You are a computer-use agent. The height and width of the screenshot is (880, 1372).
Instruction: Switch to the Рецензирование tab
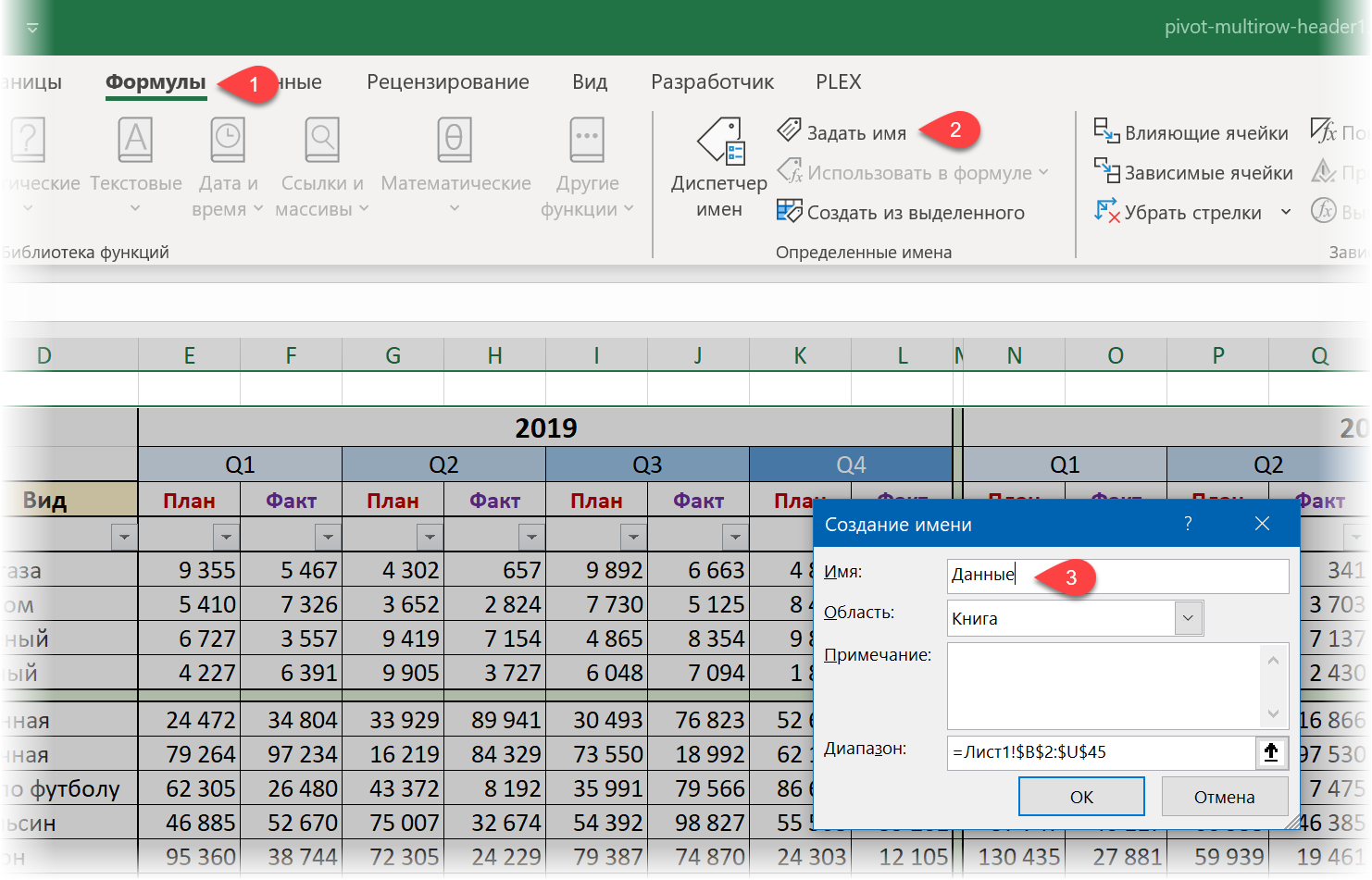[x=448, y=81]
